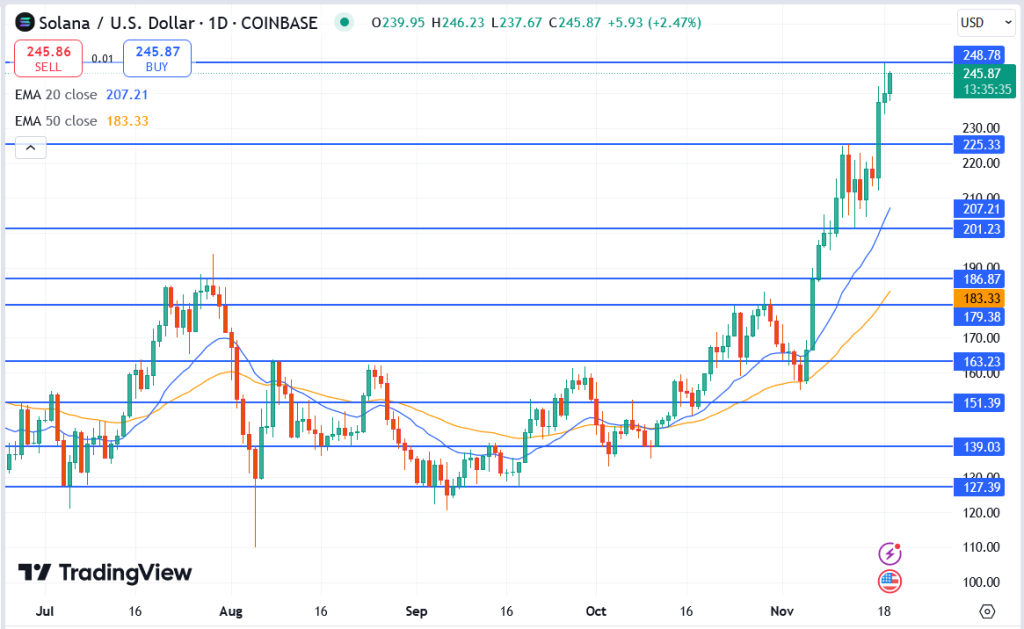Select the 225.33 price line label
Viewport: 1024px width, 629px height.
(x=979, y=144)
